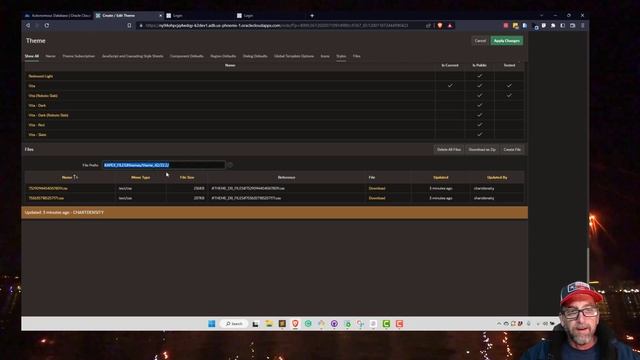Click the green C application taskbar icon

click(386, 324)
